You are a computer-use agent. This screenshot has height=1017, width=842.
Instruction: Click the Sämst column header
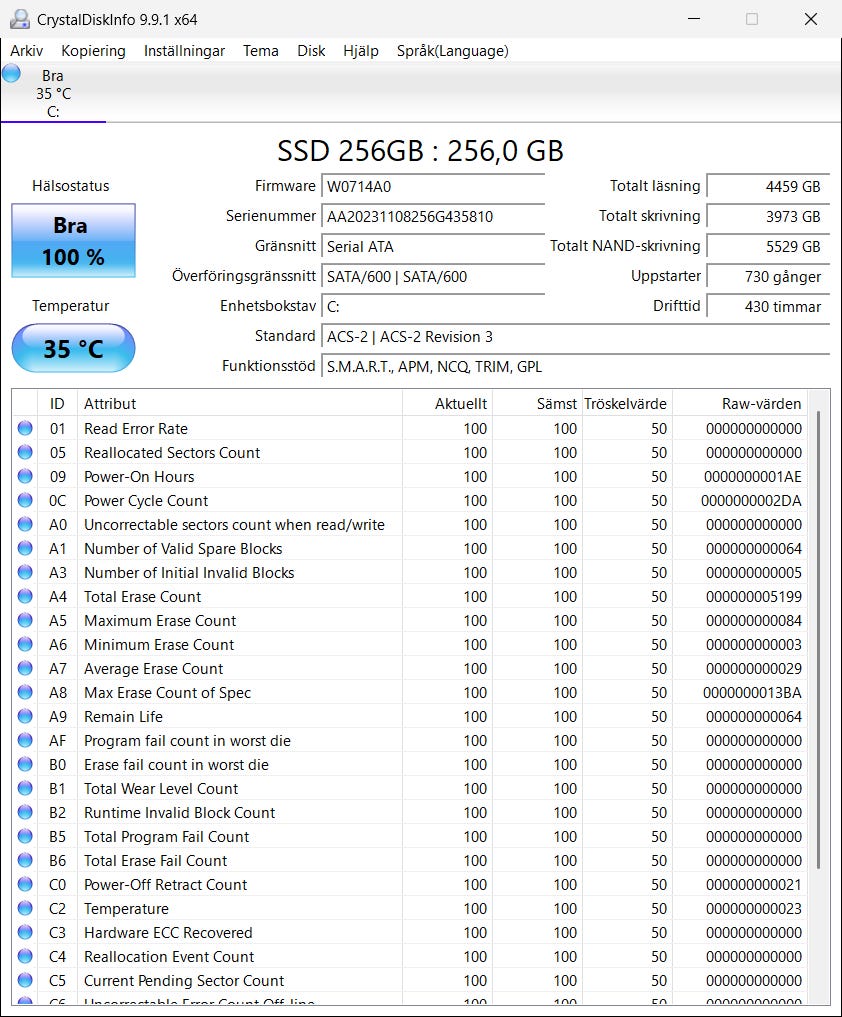pyautogui.click(x=538, y=403)
